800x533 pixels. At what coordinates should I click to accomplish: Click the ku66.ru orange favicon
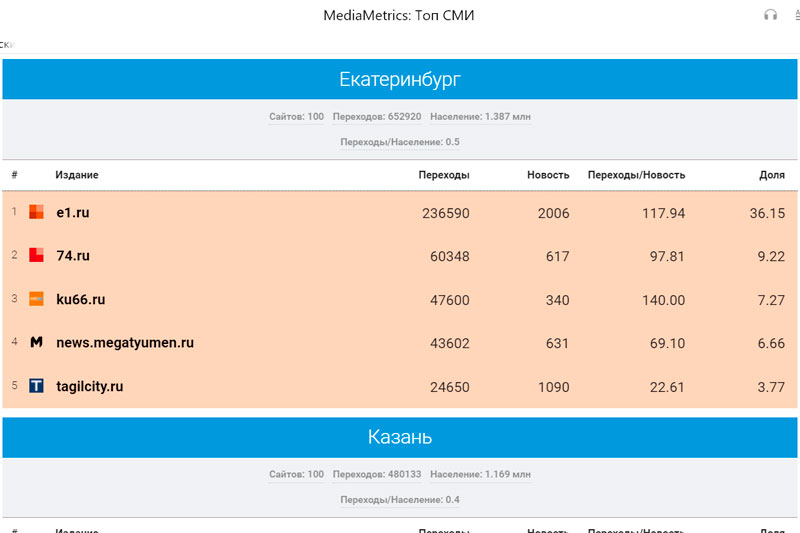tap(36, 299)
